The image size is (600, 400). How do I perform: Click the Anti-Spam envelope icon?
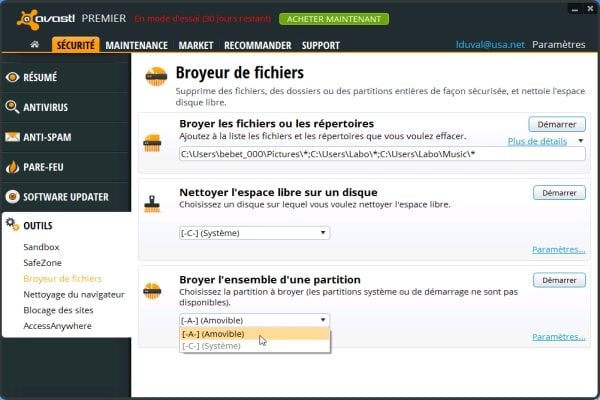[12, 137]
